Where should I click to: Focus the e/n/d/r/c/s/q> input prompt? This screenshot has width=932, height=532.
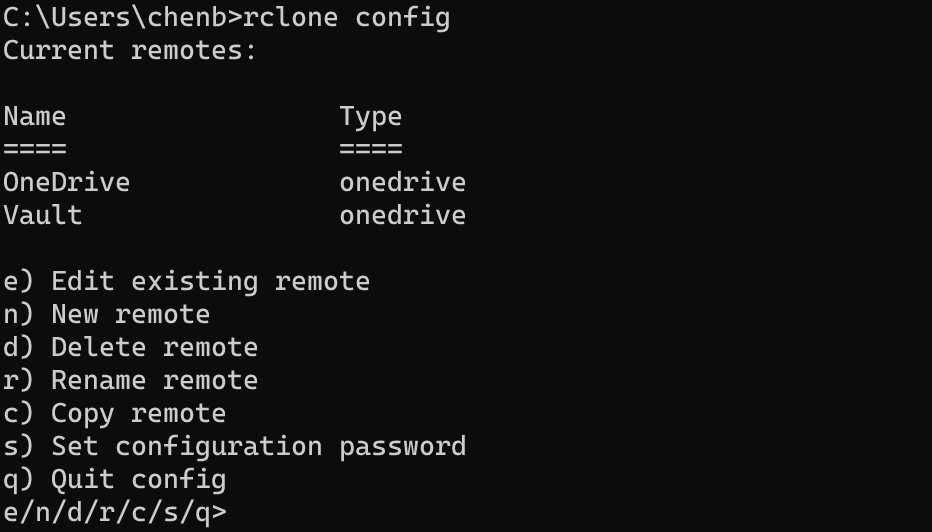tap(240, 512)
